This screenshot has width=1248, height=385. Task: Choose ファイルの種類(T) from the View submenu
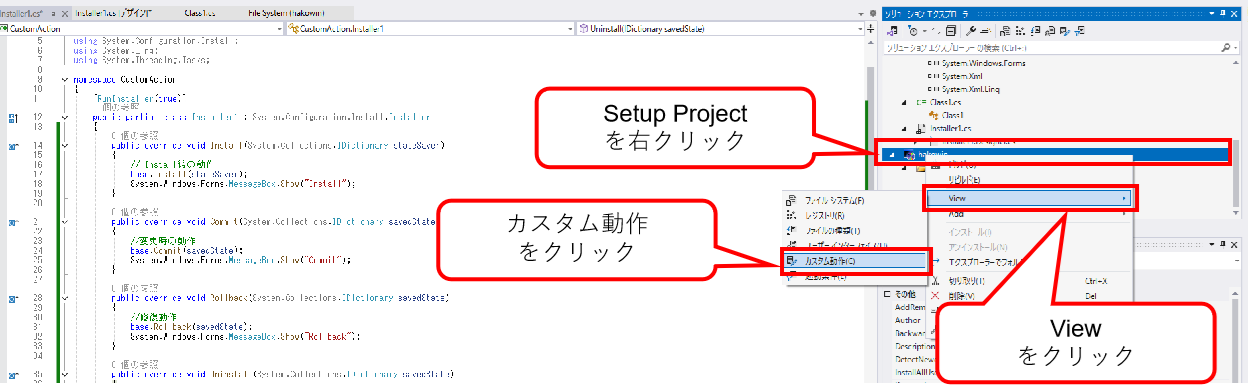tap(855, 230)
